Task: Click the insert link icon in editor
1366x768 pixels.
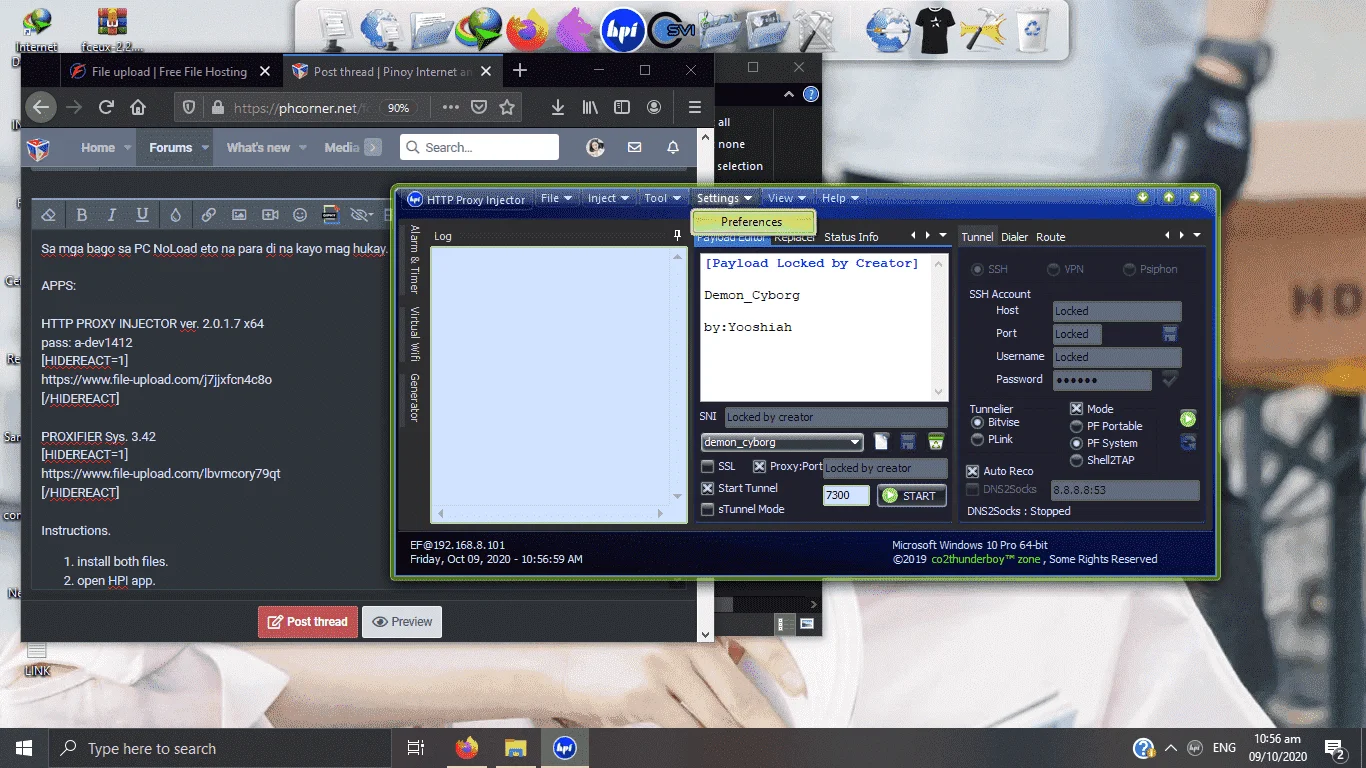Action: click(208, 214)
